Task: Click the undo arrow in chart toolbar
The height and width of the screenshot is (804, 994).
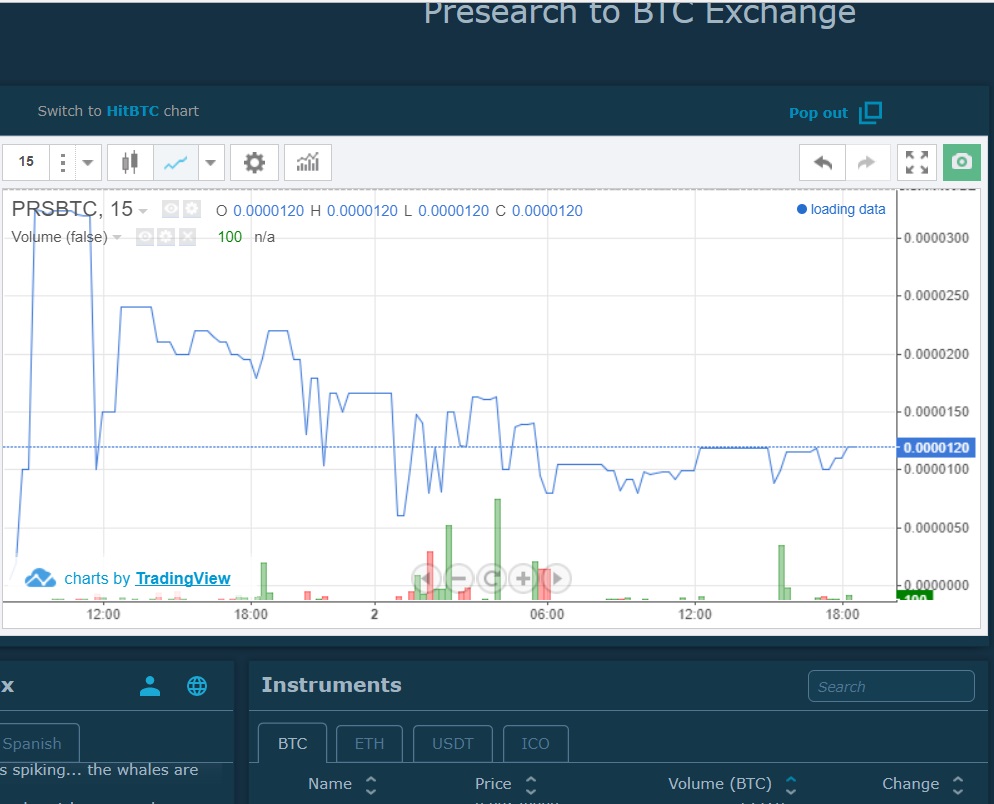Action: tap(822, 162)
